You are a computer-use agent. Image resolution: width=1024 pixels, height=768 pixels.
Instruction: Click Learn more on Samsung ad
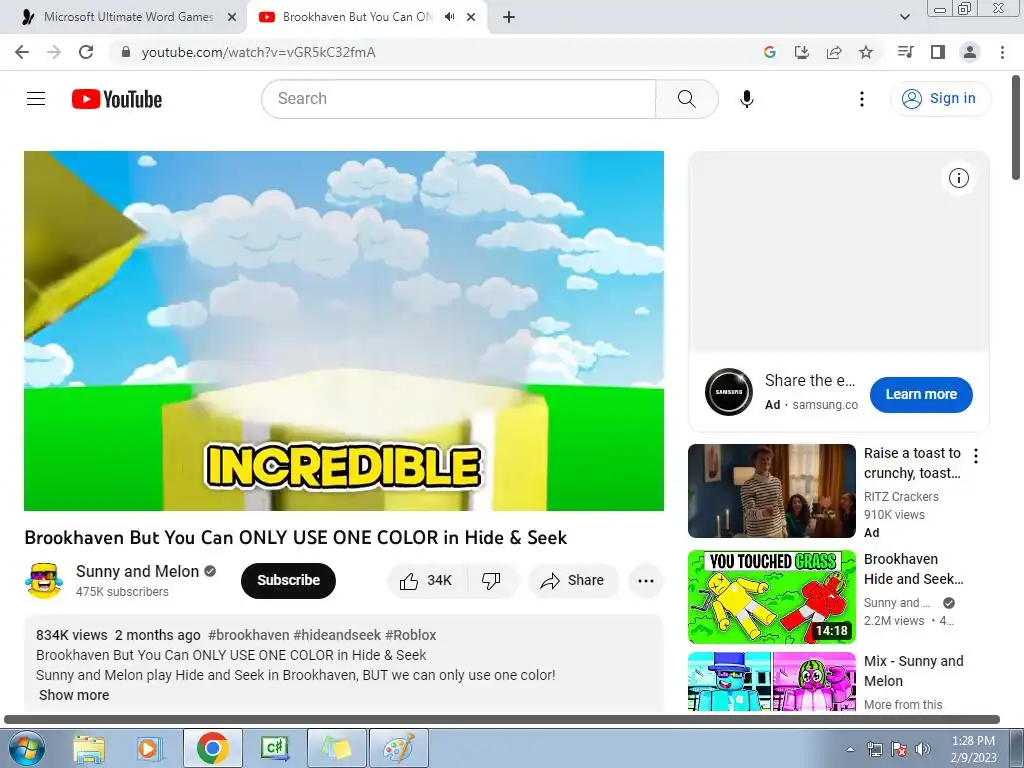tap(921, 394)
